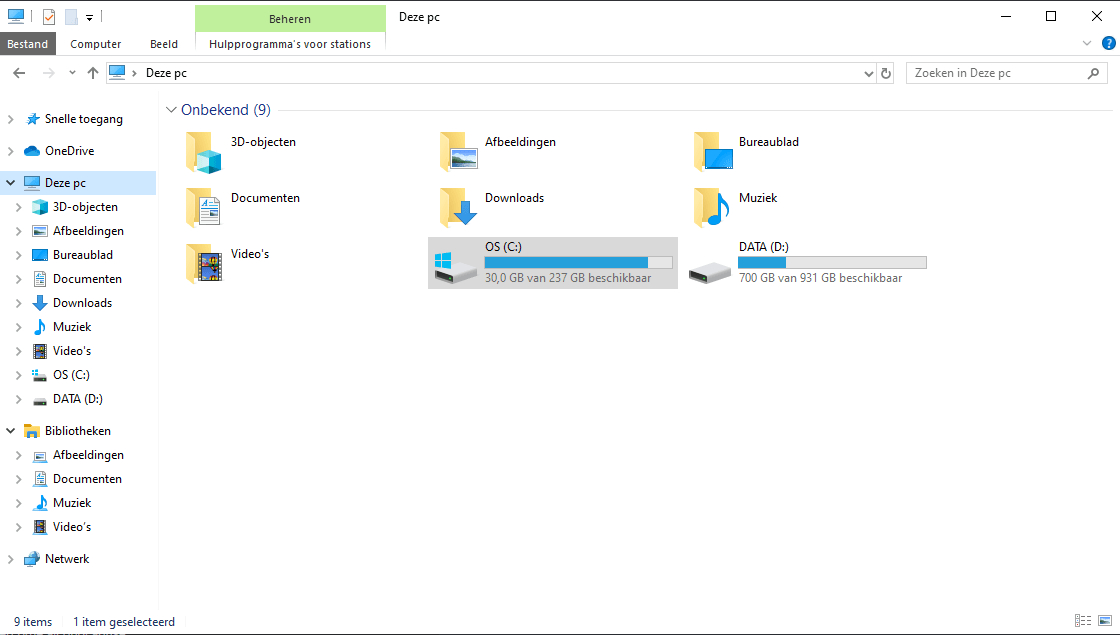Open Hulpprogramma's voor stations tab
Viewport: 1120px width, 635px height.
click(290, 44)
